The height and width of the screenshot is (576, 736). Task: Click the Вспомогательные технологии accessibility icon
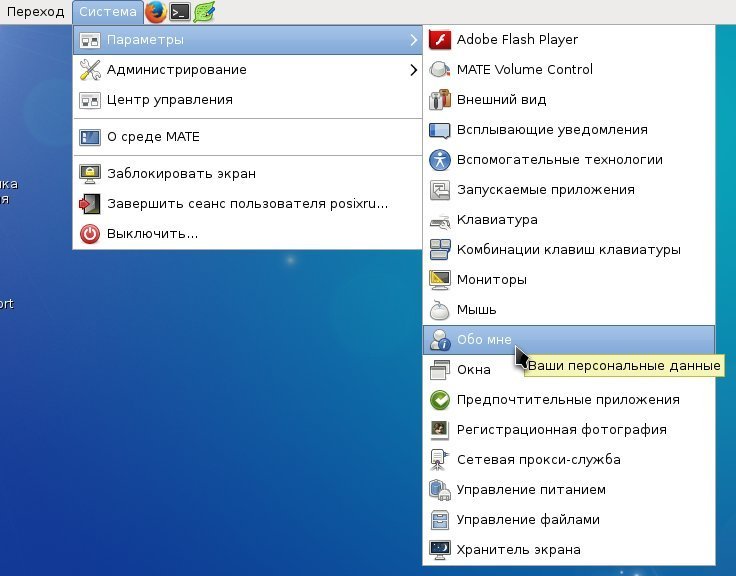pos(440,160)
